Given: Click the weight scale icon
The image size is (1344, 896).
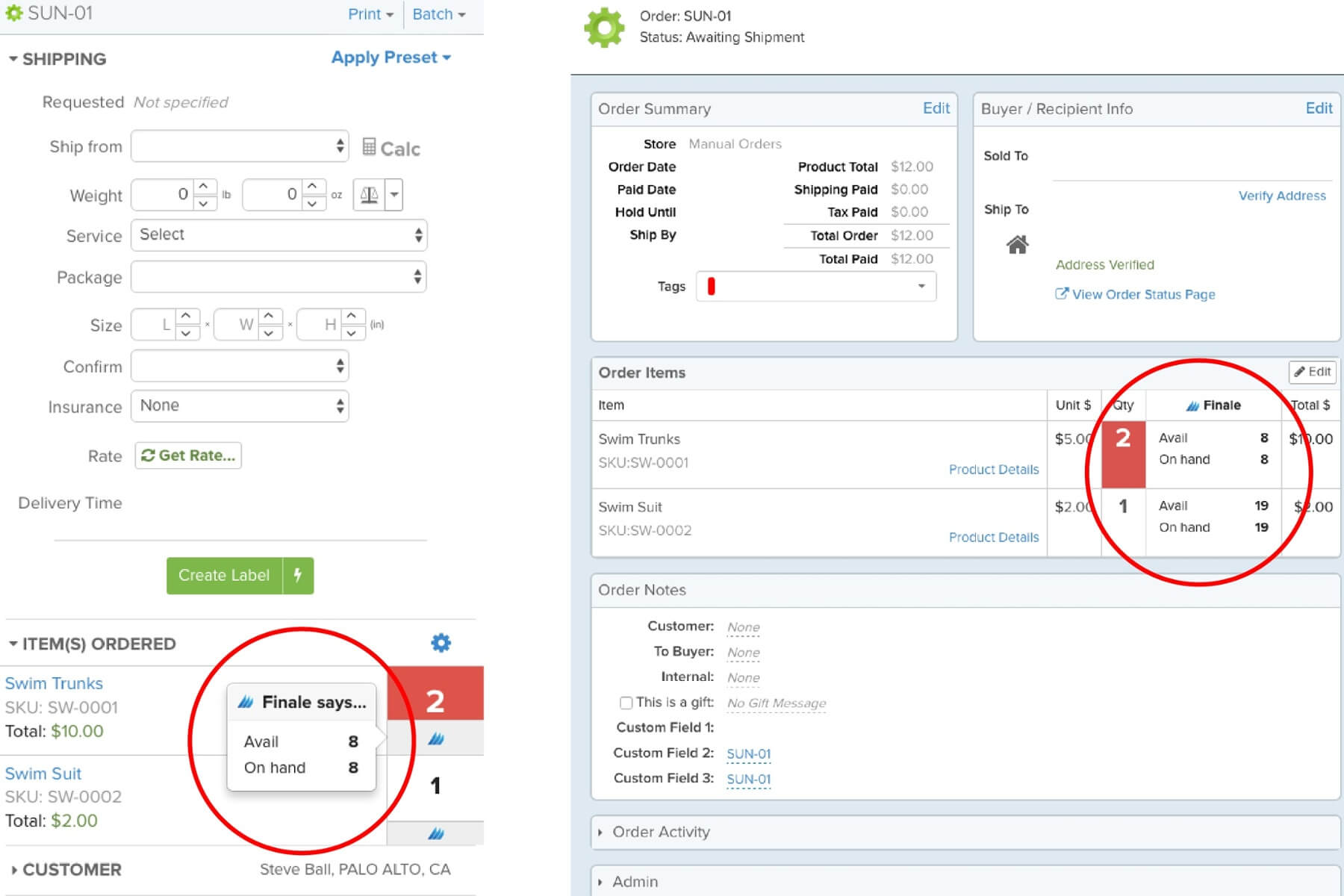Looking at the screenshot, I should pos(369,195).
